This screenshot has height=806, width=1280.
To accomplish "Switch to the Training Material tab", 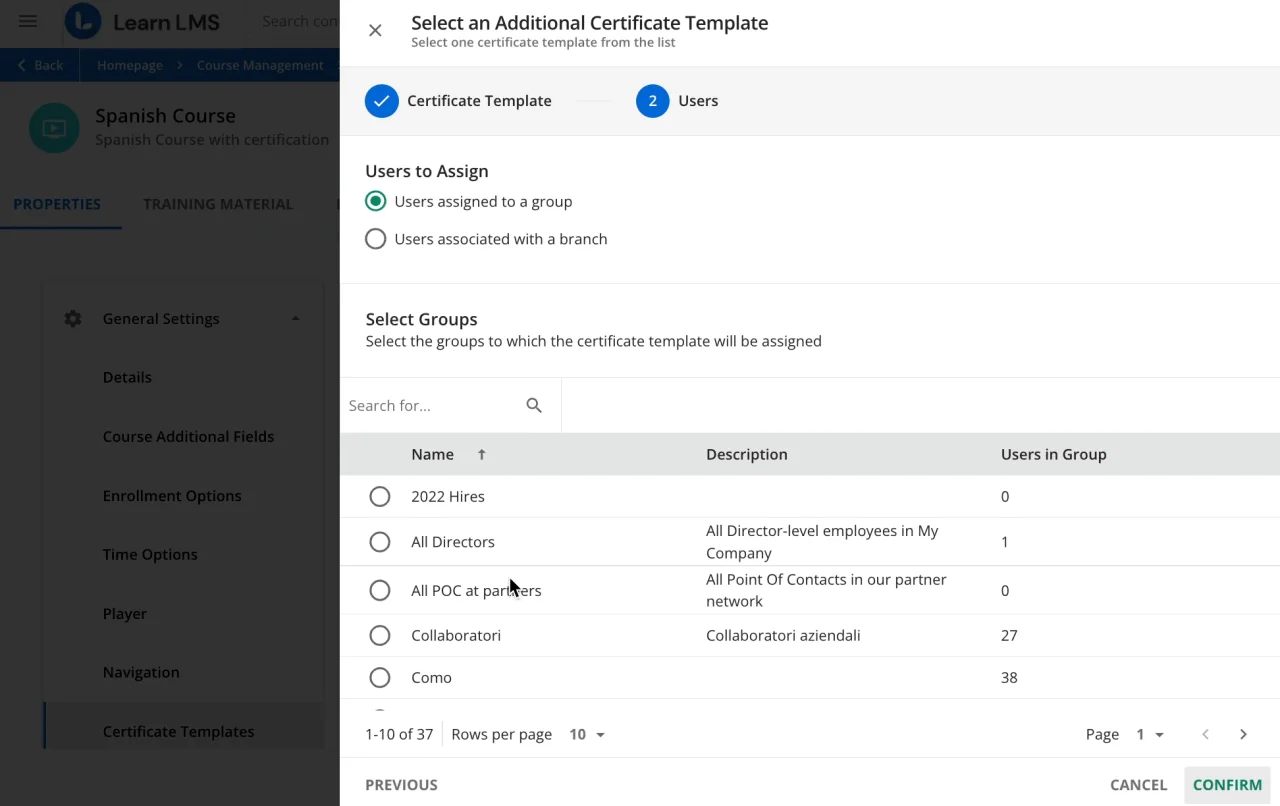I will pyautogui.click(x=218, y=204).
